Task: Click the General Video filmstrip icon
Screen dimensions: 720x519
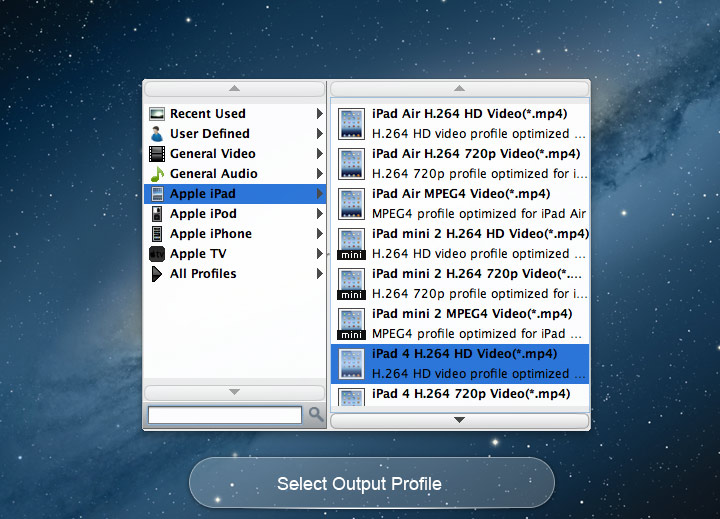Action: tap(157, 154)
